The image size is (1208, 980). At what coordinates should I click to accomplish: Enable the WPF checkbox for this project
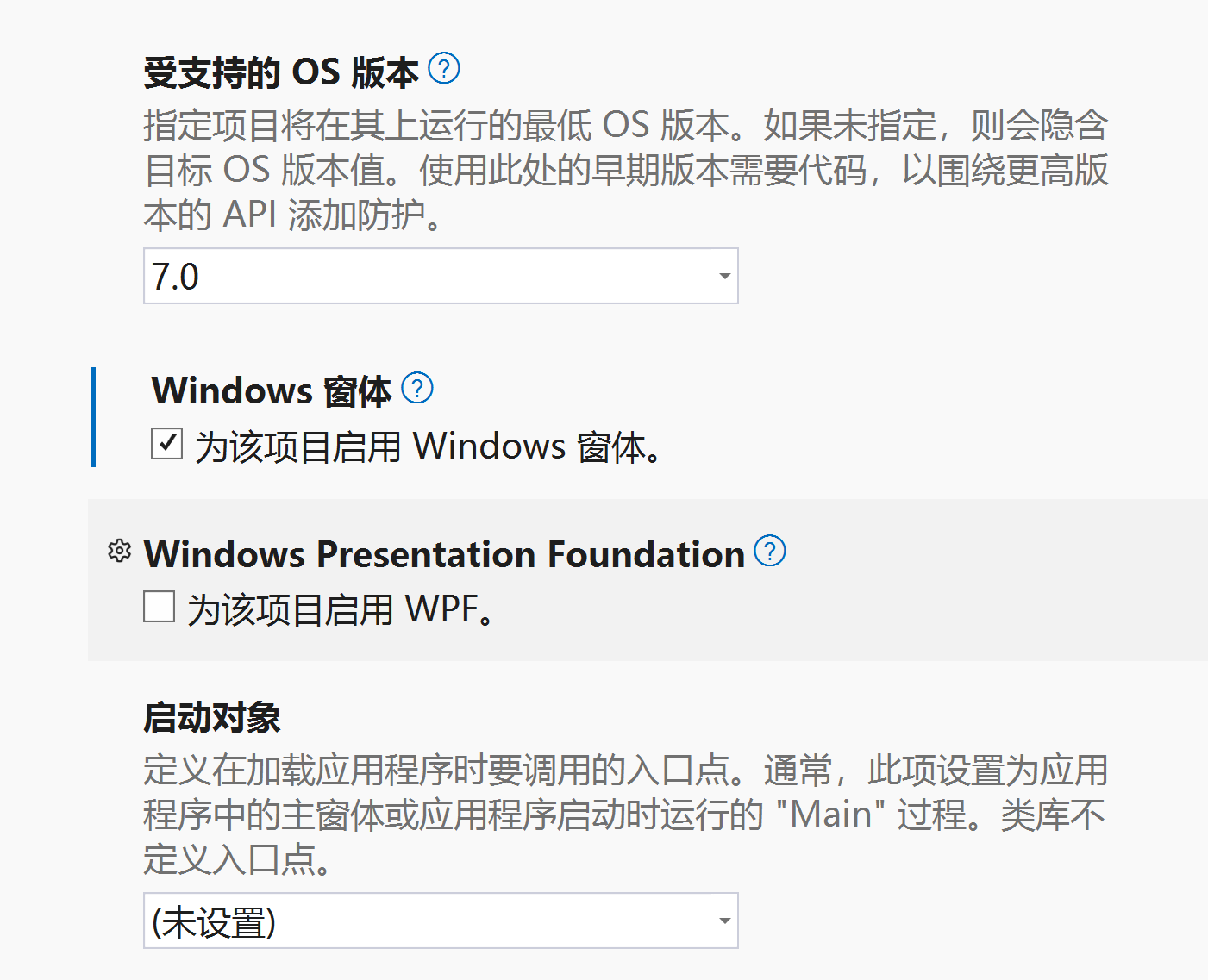[x=159, y=606]
